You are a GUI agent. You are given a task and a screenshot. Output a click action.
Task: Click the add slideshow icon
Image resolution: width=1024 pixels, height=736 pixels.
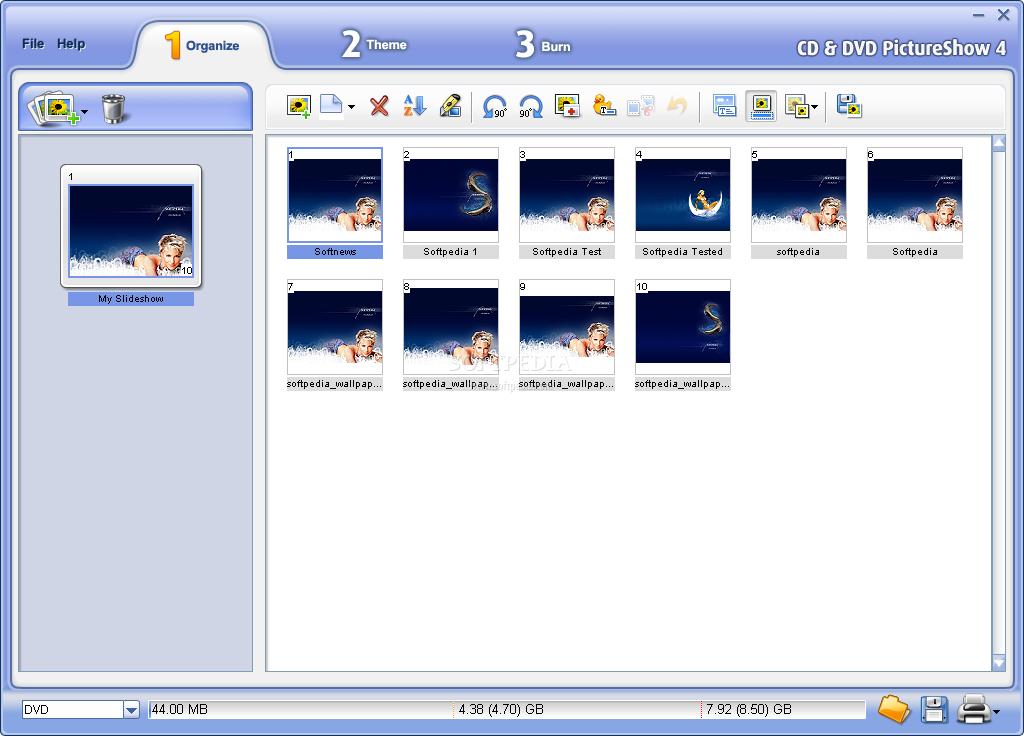(53, 108)
